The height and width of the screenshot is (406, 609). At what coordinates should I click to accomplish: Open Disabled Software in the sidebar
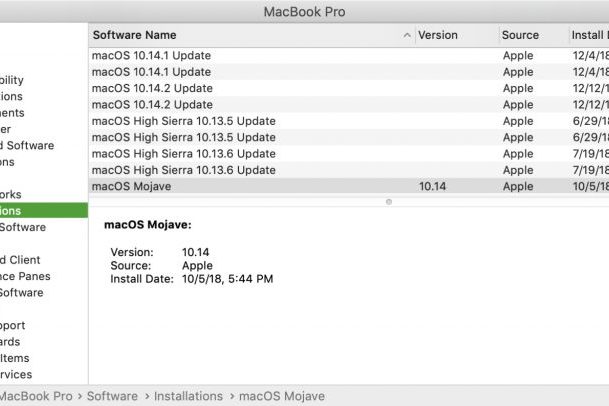pyautogui.click(x=30, y=145)
